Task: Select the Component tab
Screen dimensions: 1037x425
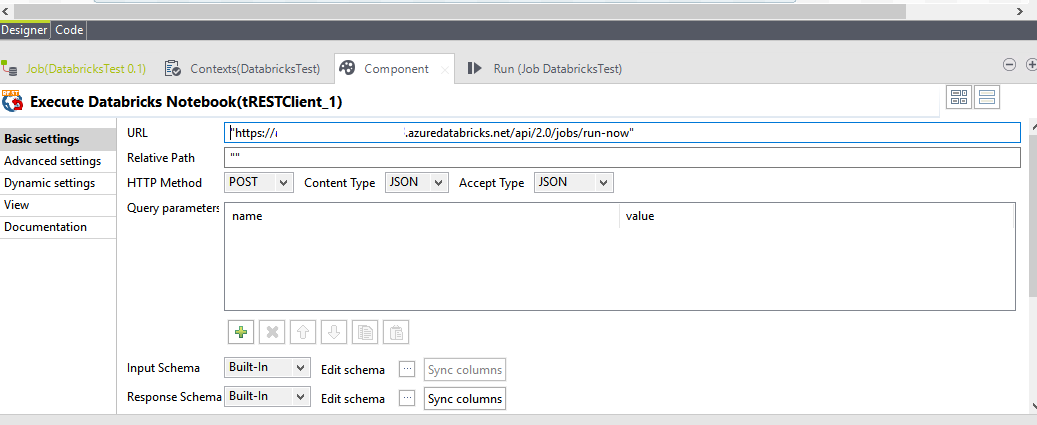Action: (x=395, y=69)
